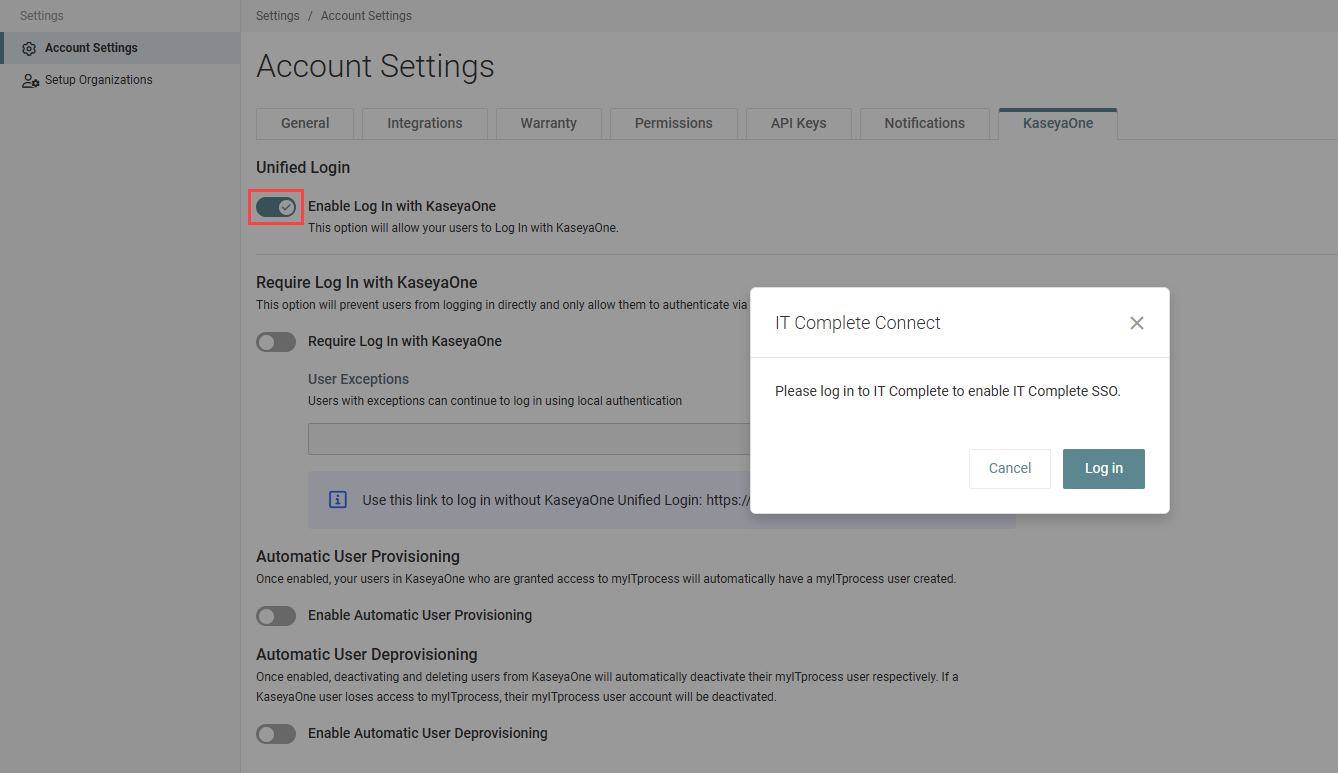Screen dimensions: 1338x773
Task: Click the Account Settings gear icon
Action: (29, 48)
